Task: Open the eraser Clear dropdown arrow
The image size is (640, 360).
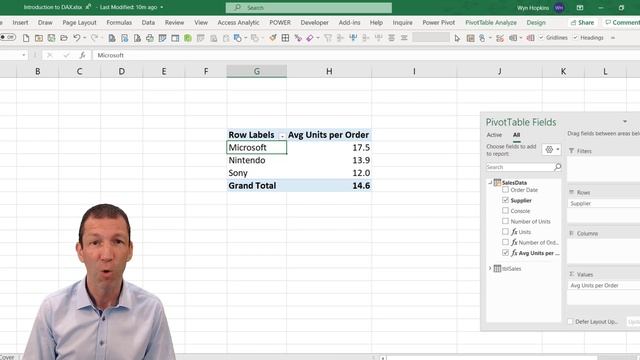Action: (318, 38)
